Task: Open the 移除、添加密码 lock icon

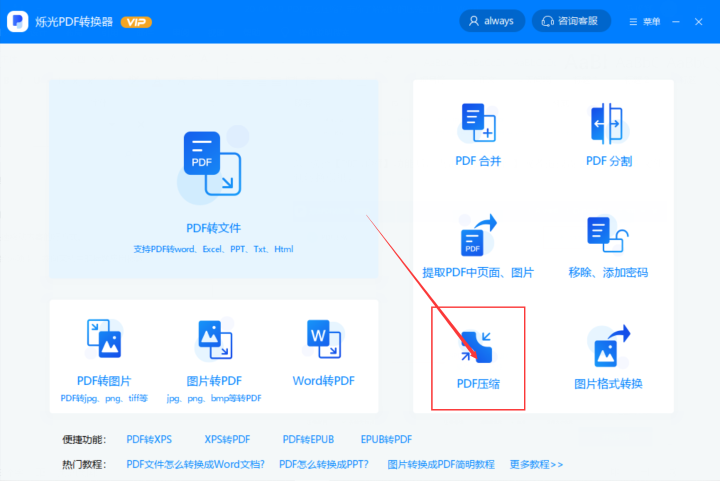Action: point(608,235)
